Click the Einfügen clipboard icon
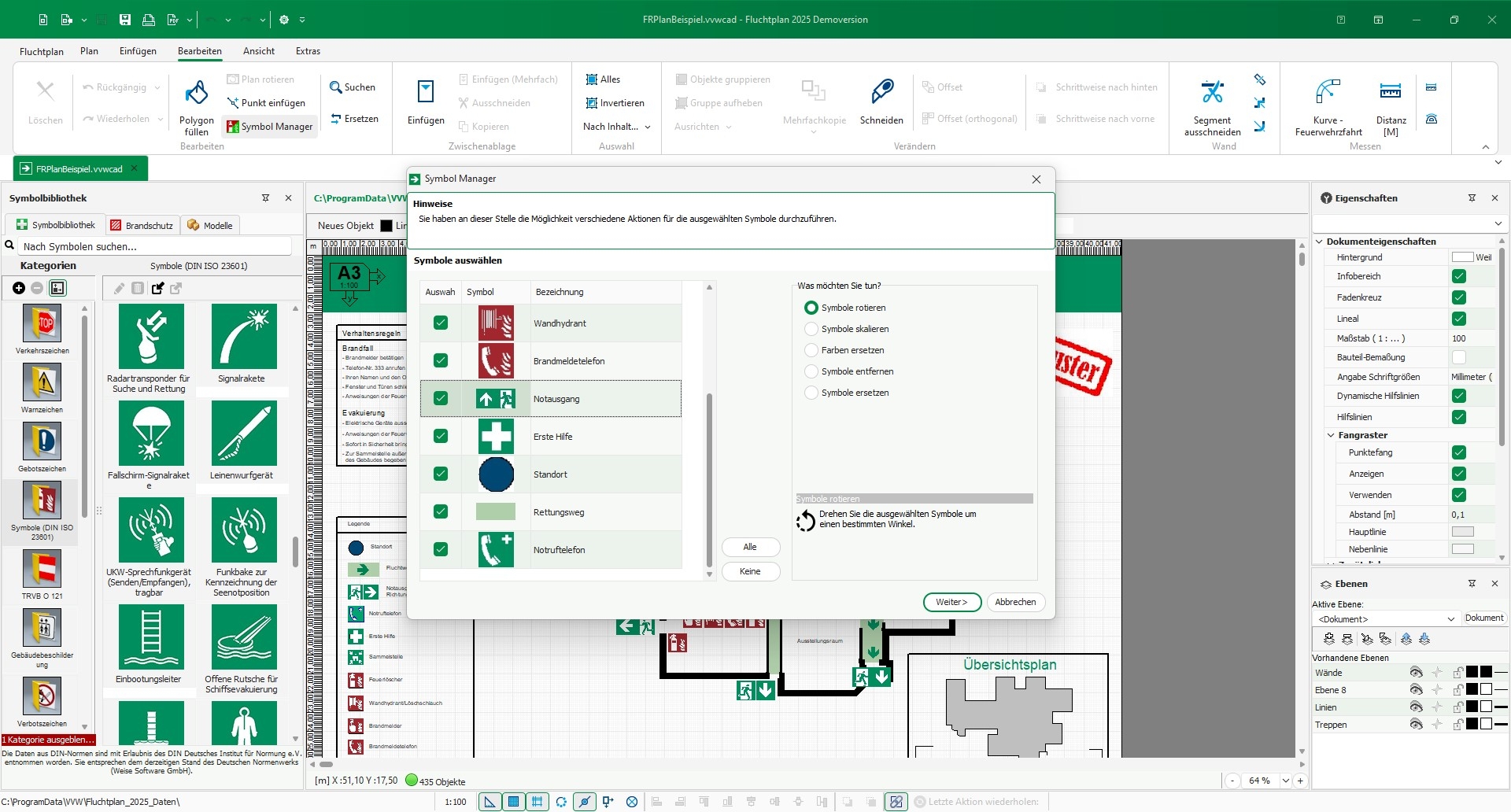 (x=426, y=93)
